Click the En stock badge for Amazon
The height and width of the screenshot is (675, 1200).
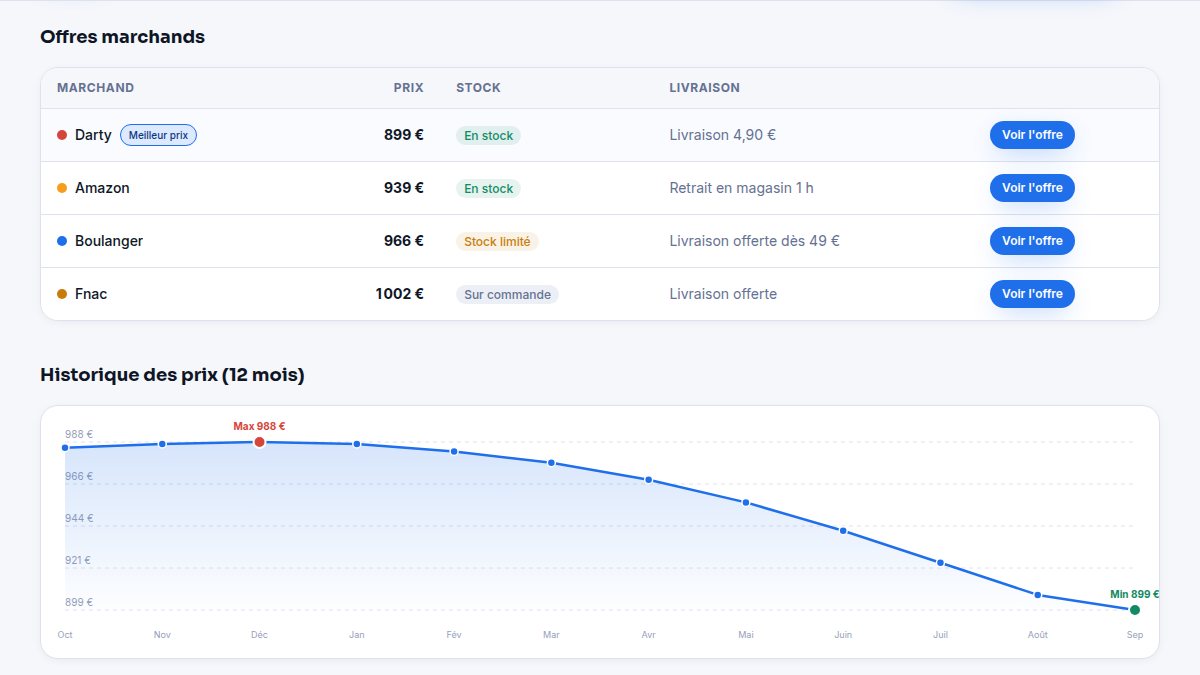point(488,189)
